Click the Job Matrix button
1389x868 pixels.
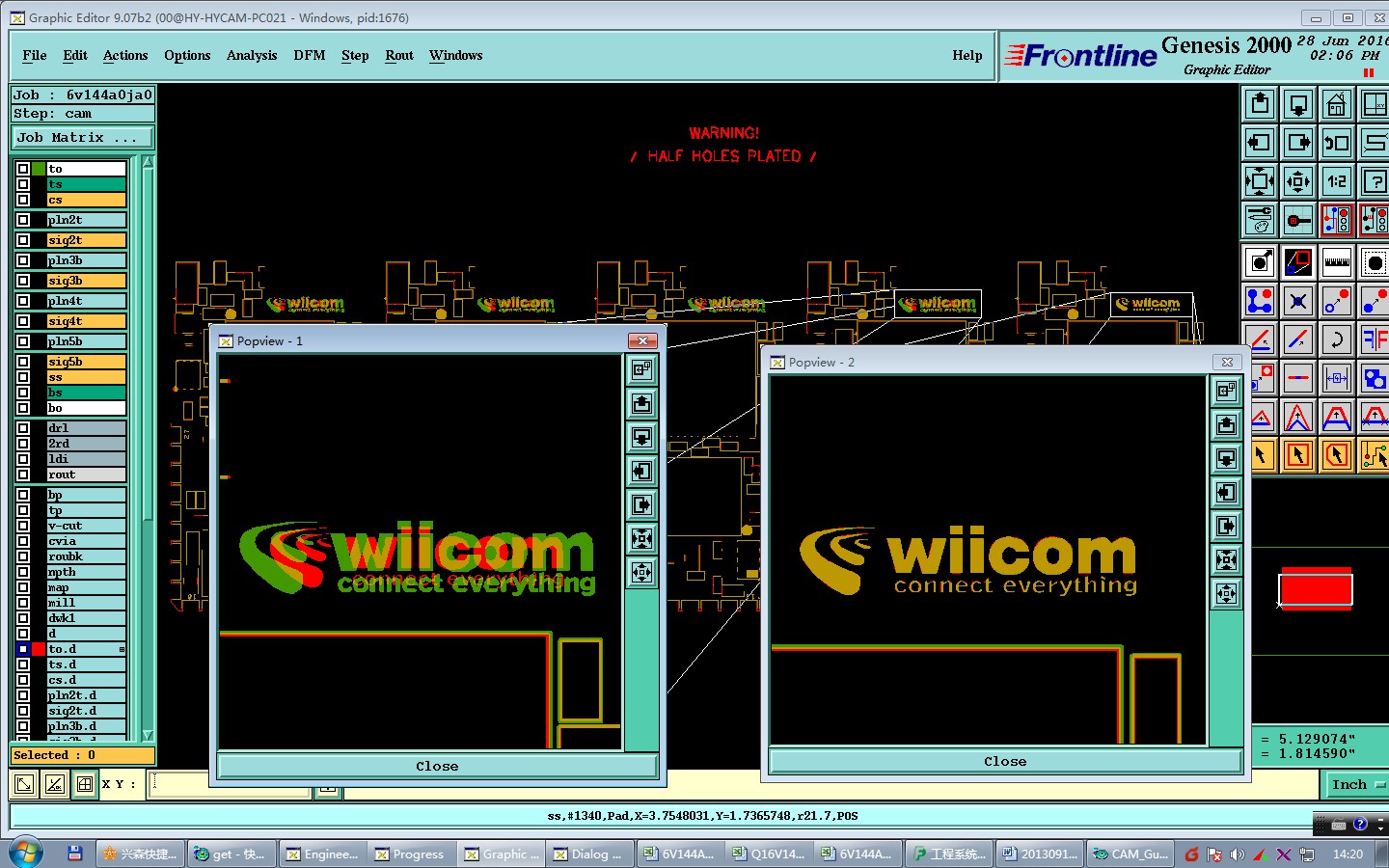point(83,138)
